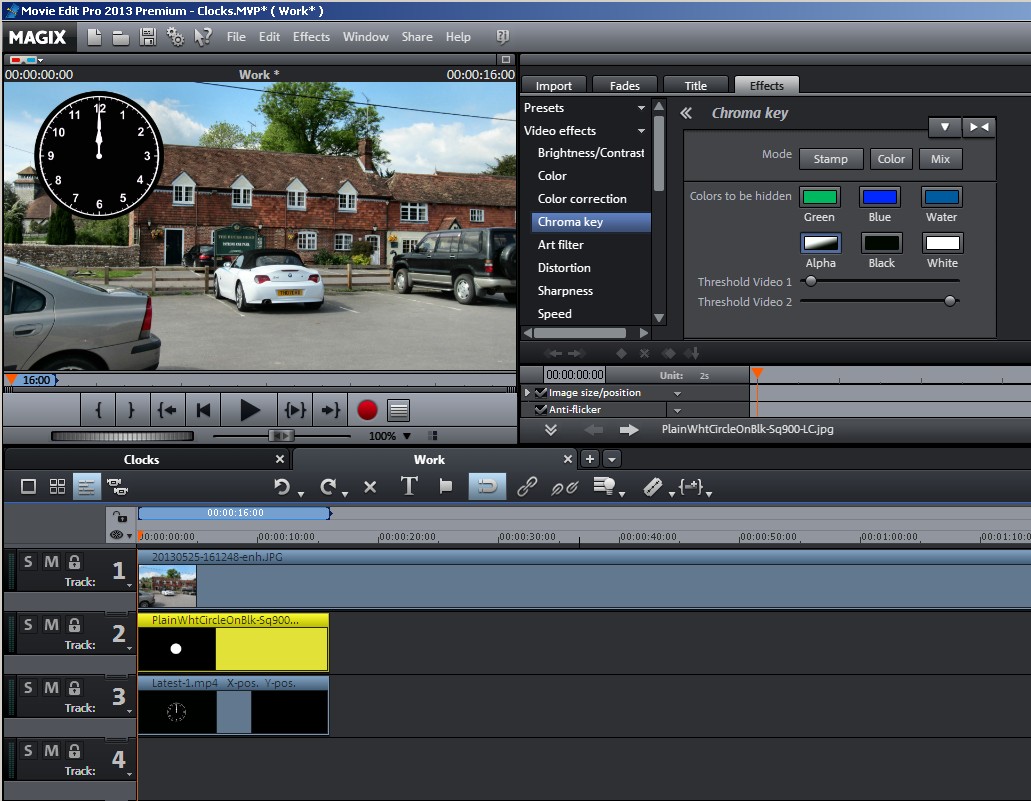Click the red Record button

coord(367,410)
